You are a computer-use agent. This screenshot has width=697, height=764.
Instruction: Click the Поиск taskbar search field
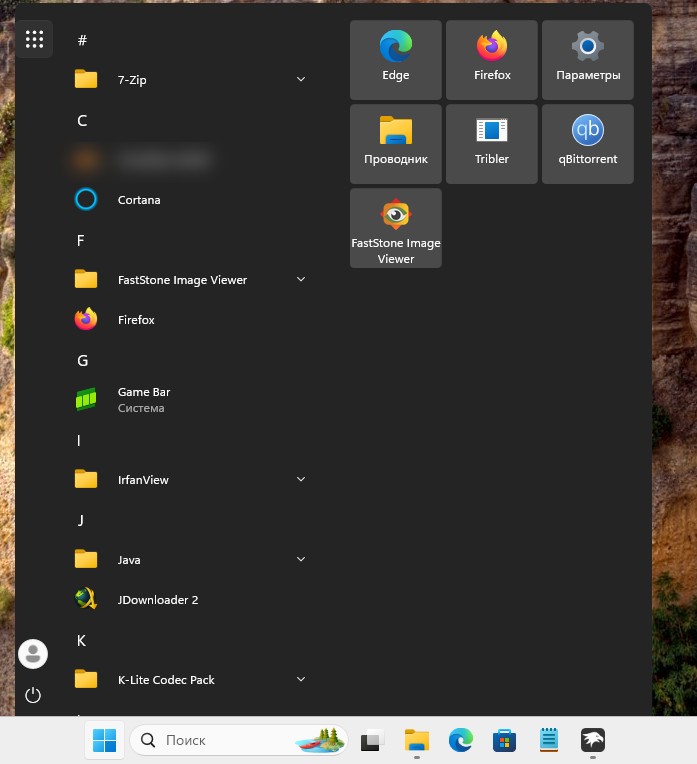click(239, 740)
